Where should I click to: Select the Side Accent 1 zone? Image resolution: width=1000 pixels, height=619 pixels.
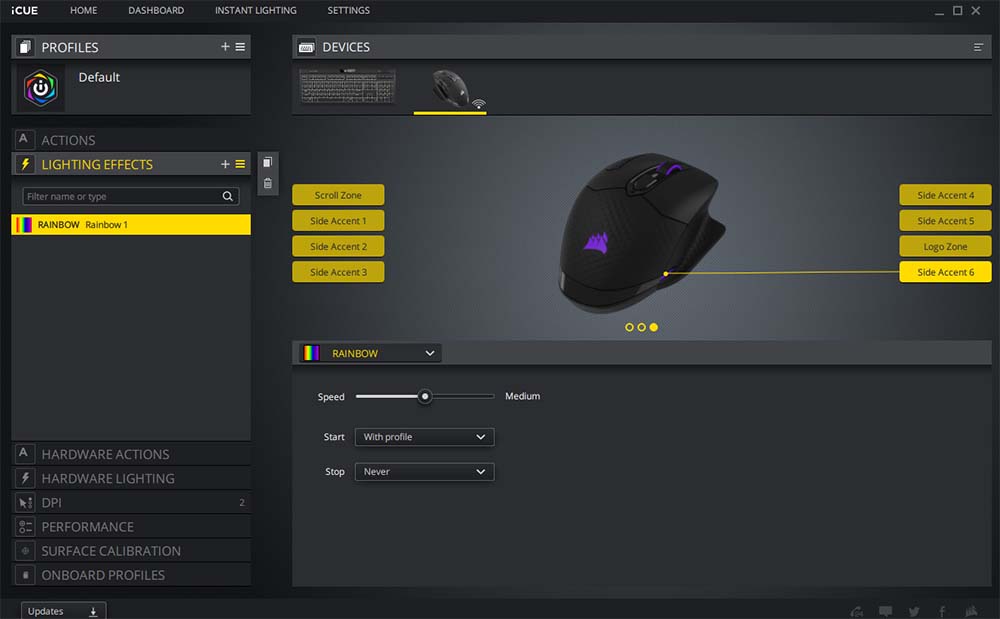338,221
